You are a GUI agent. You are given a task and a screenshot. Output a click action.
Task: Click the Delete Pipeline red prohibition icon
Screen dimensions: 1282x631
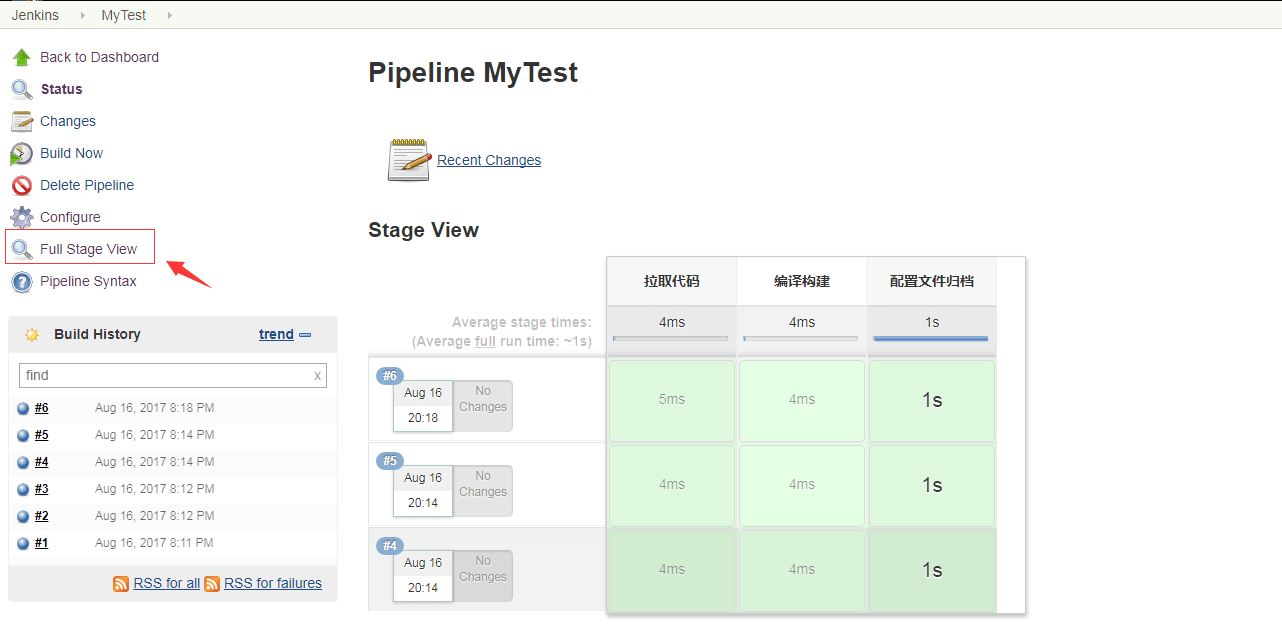click(x=22, y=185)
